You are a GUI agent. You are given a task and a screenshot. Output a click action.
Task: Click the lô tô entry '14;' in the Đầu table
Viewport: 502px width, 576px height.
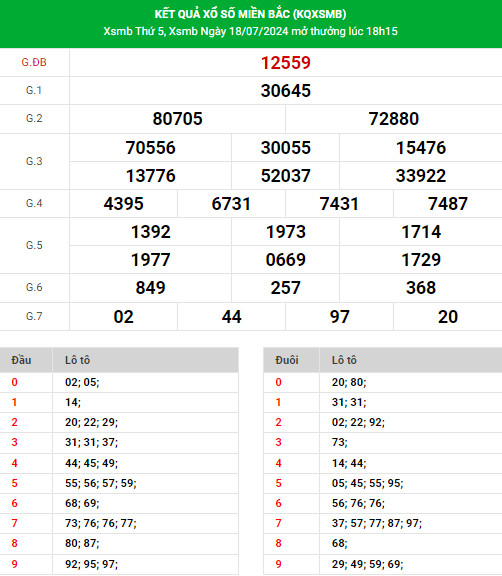pos(73,402)
